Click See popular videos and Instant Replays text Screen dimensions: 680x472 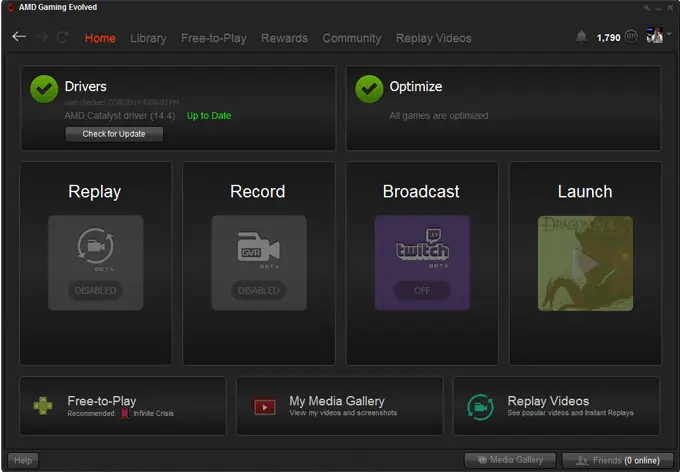coord(570,413)
